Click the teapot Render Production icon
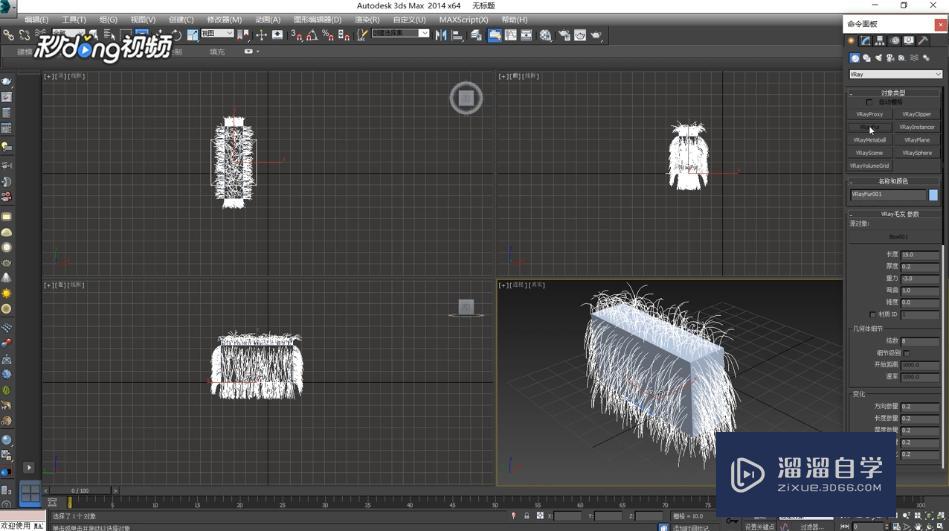 (596, 35)
